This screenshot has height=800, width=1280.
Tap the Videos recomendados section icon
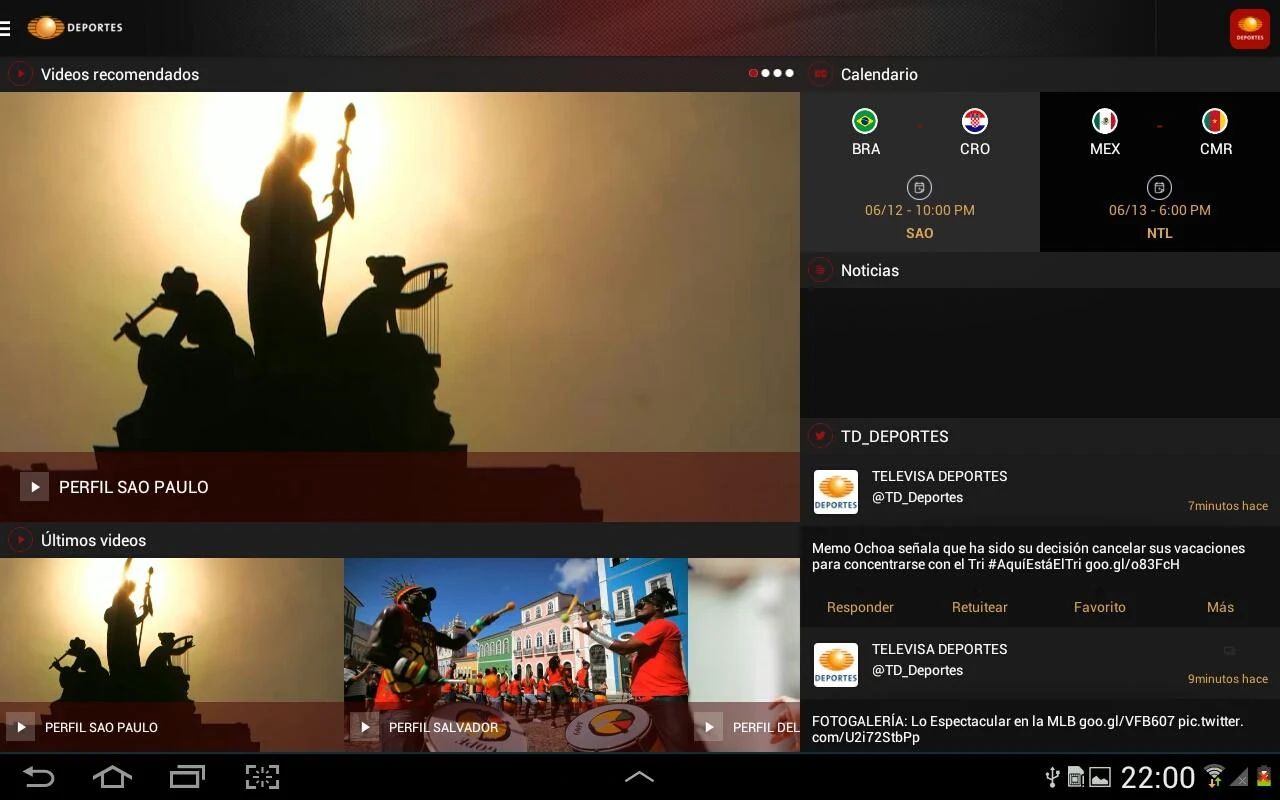point(19,74)
